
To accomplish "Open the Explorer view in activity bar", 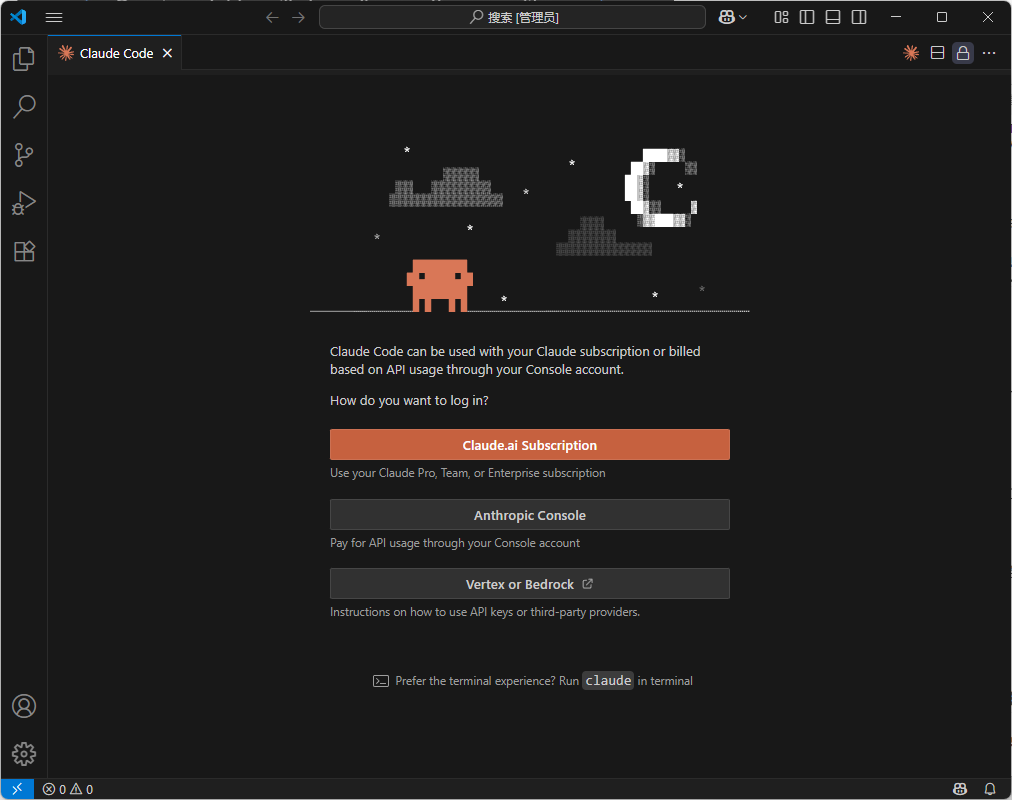I will point(24,59).
